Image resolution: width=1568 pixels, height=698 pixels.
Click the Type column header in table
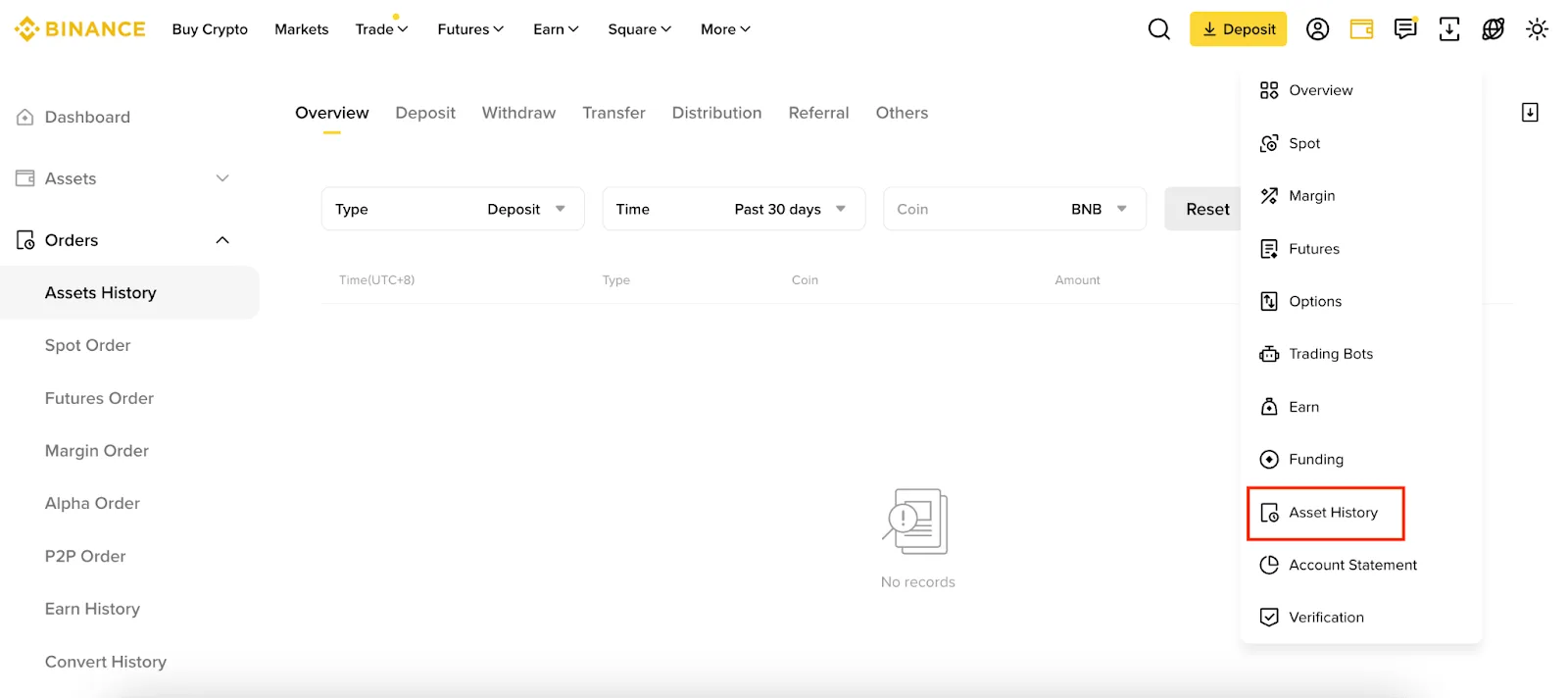615,280
